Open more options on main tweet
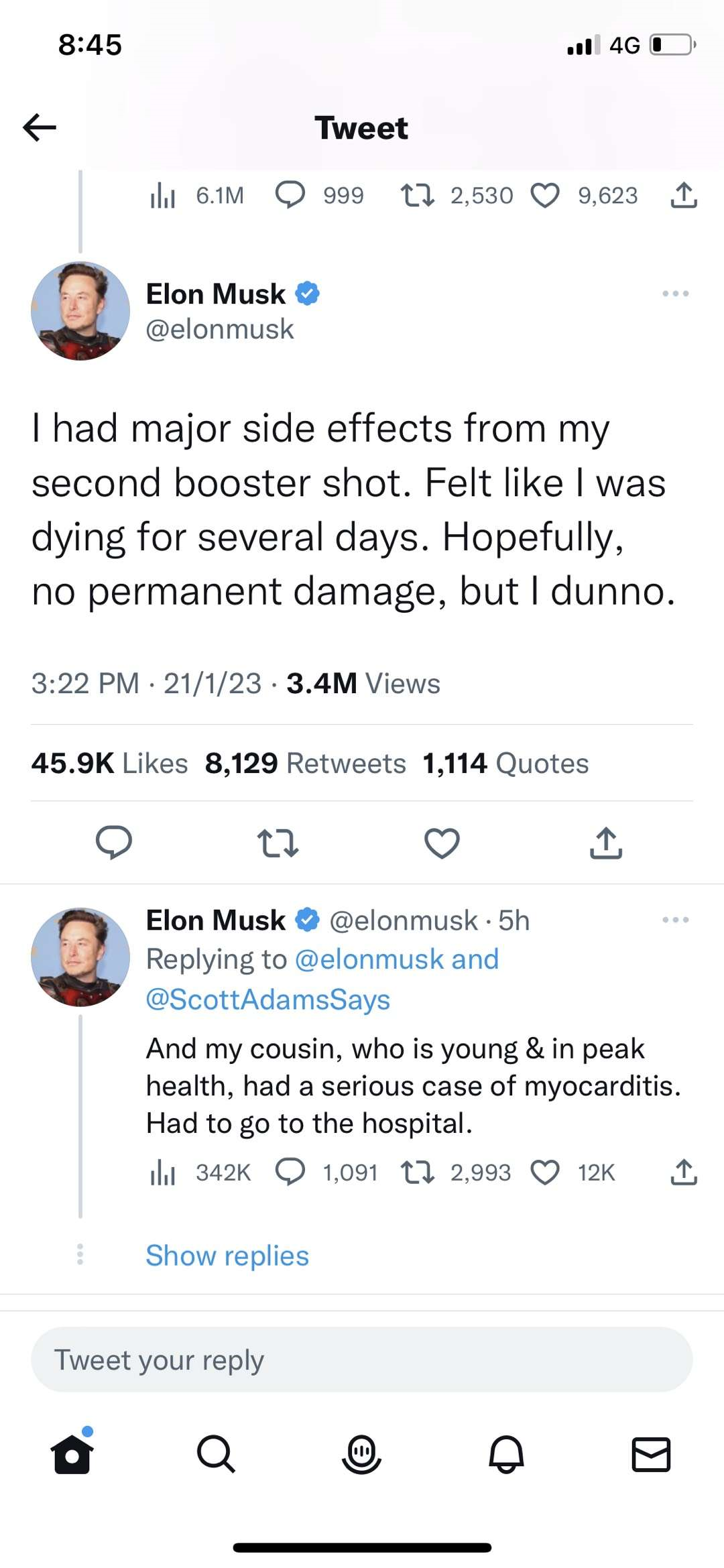724x1568 pixels. coord(675,294)
